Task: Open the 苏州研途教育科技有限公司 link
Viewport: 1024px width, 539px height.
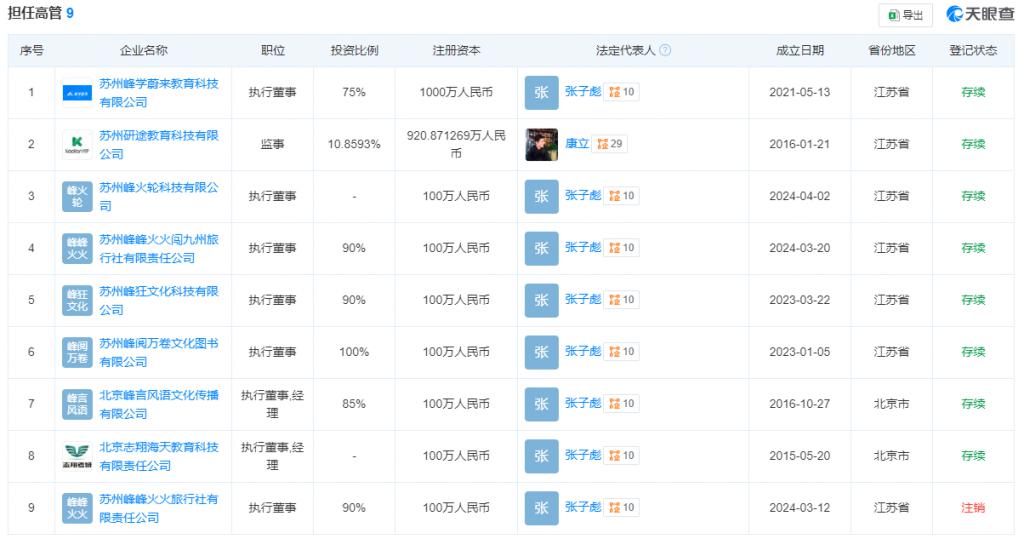Action: pyautogui.click(x=159, y=144)
